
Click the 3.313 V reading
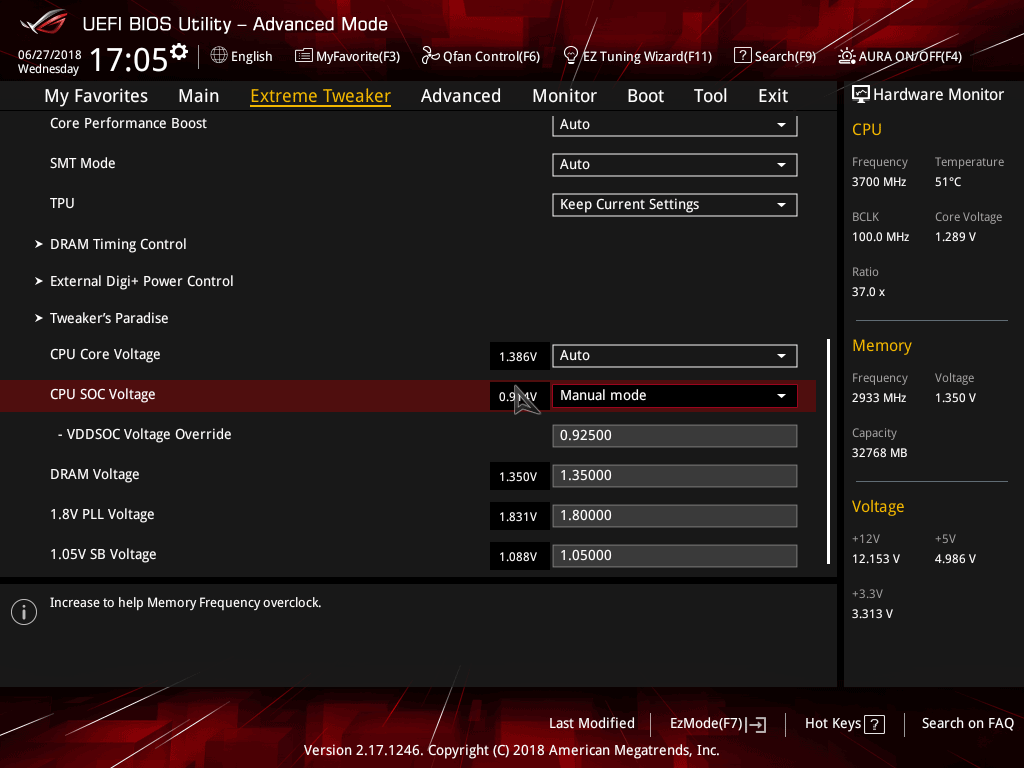(x=872, y=614)
